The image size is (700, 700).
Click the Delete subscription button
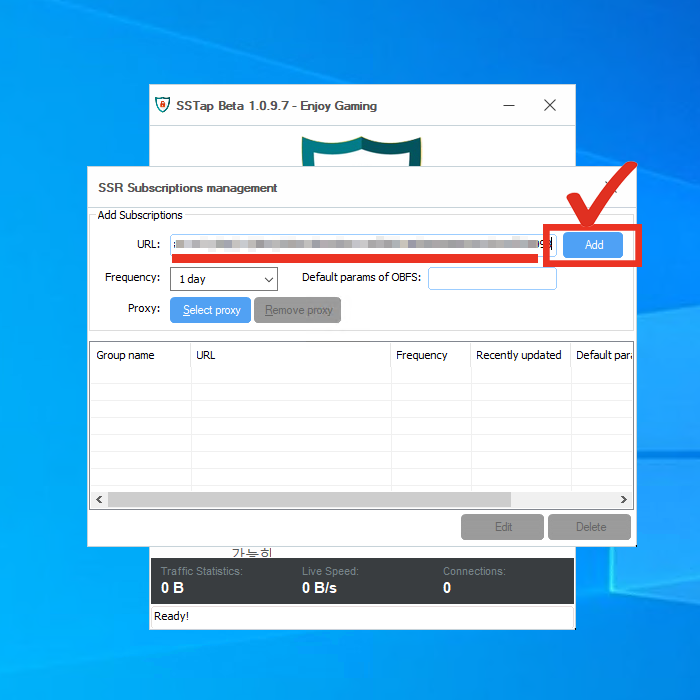(x=589, y=527)
